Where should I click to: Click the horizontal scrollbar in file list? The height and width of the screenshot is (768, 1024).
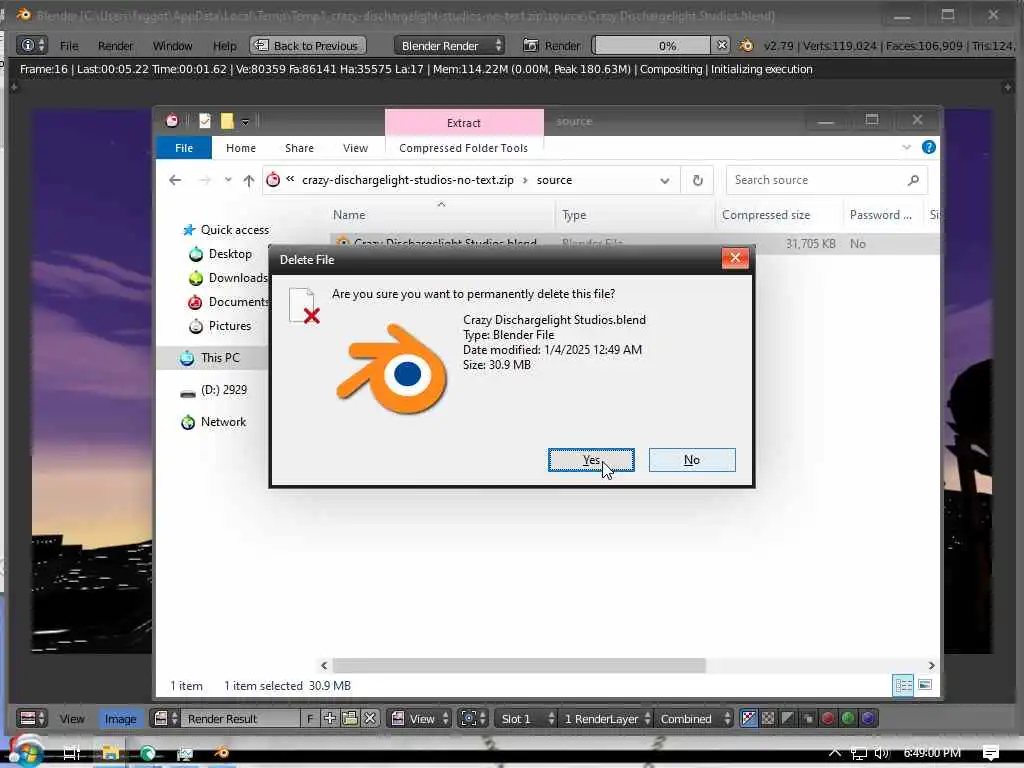(x=519, y=665)
